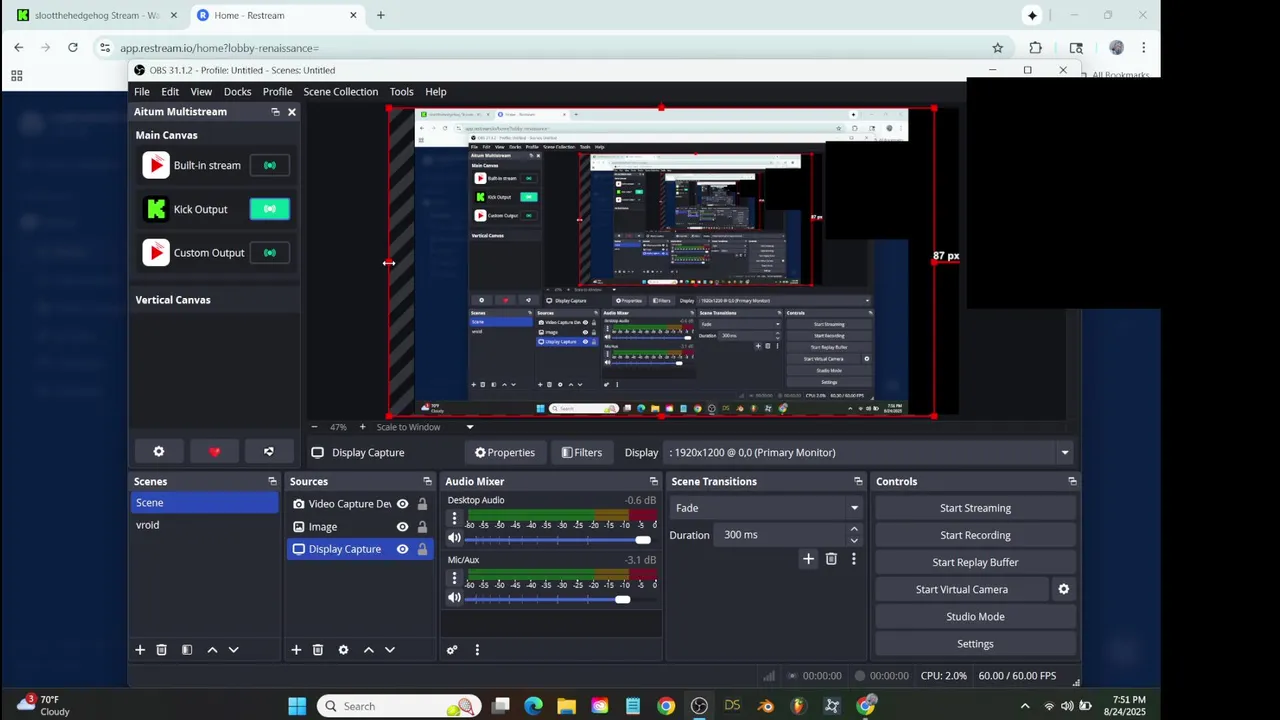
Task: Click the Duration 300 ms field
Action: (780, 535)
